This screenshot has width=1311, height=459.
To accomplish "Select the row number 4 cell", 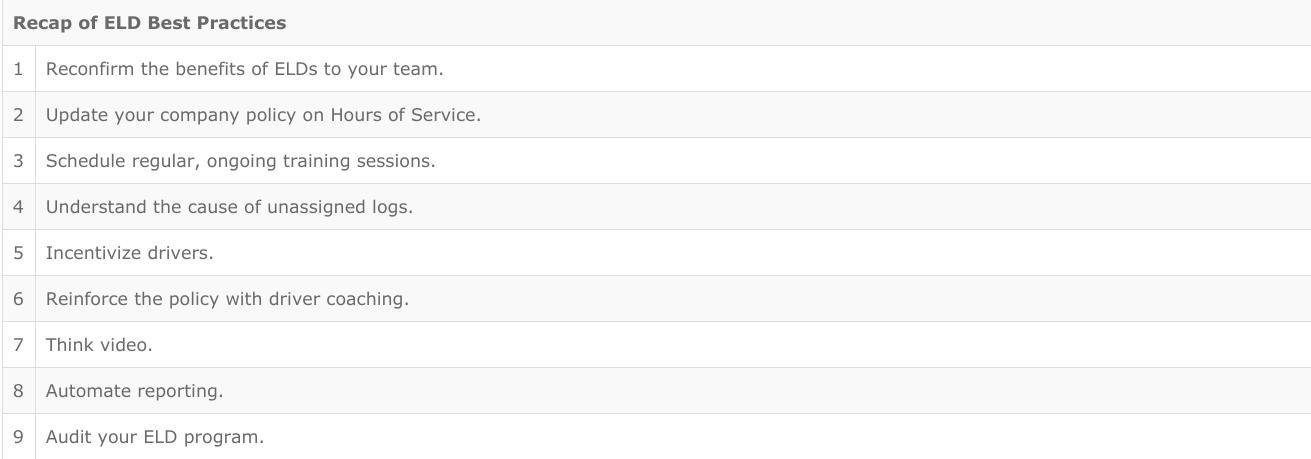I will (x=18, y=207).
